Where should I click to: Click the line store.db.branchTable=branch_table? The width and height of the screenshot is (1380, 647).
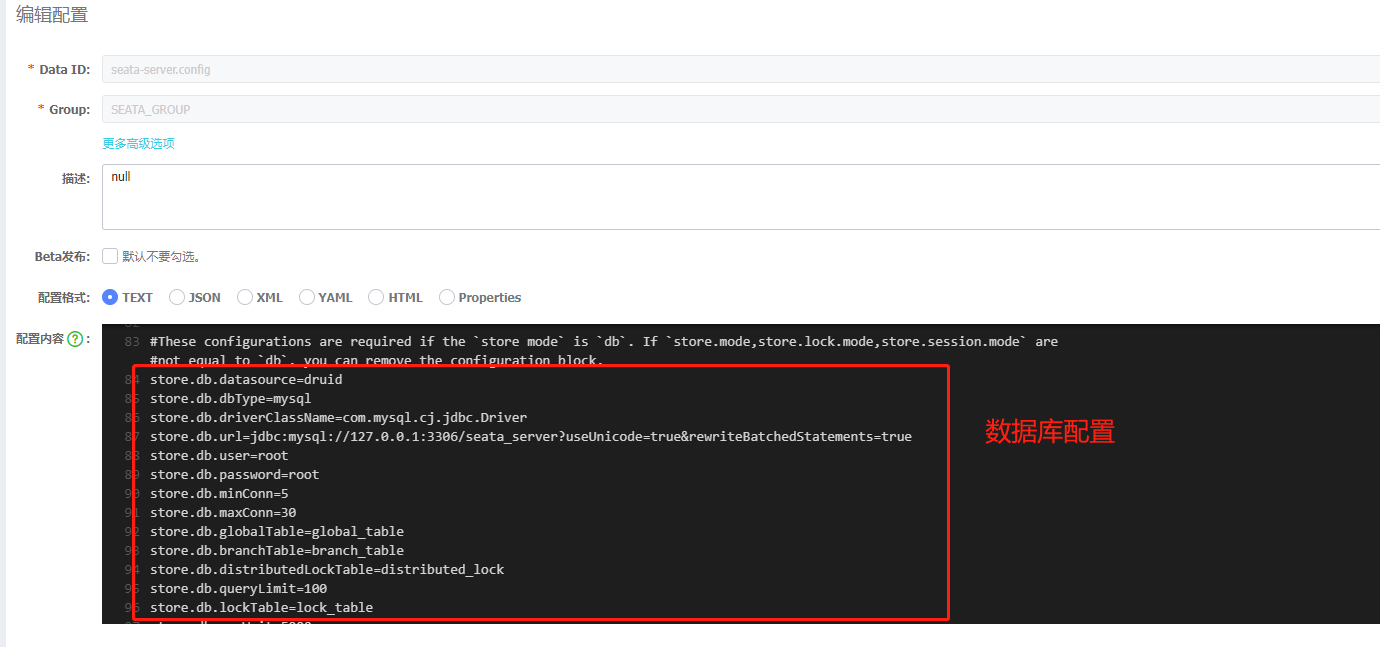click(x=277, y=550)
